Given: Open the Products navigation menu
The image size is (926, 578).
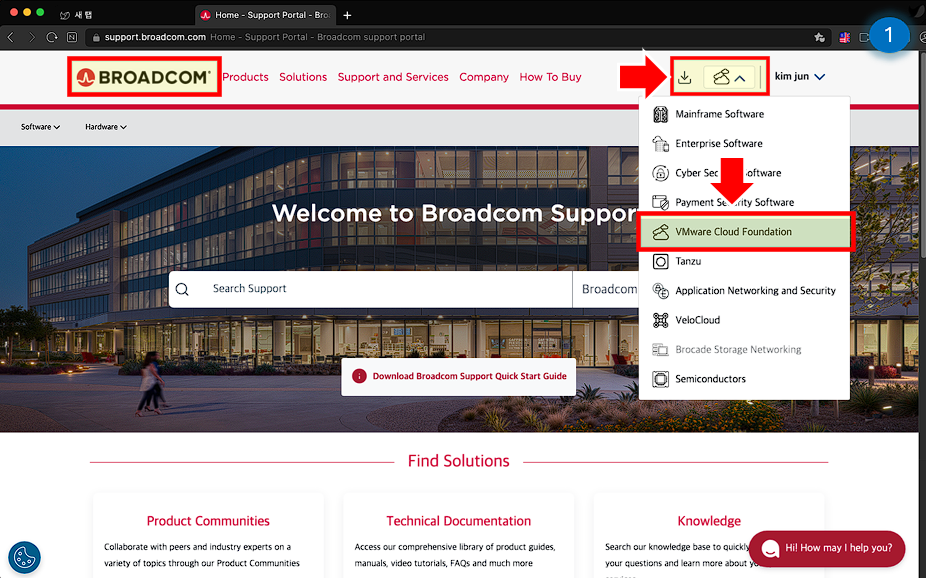Looking at the screenshot, I should coord(245,77).
